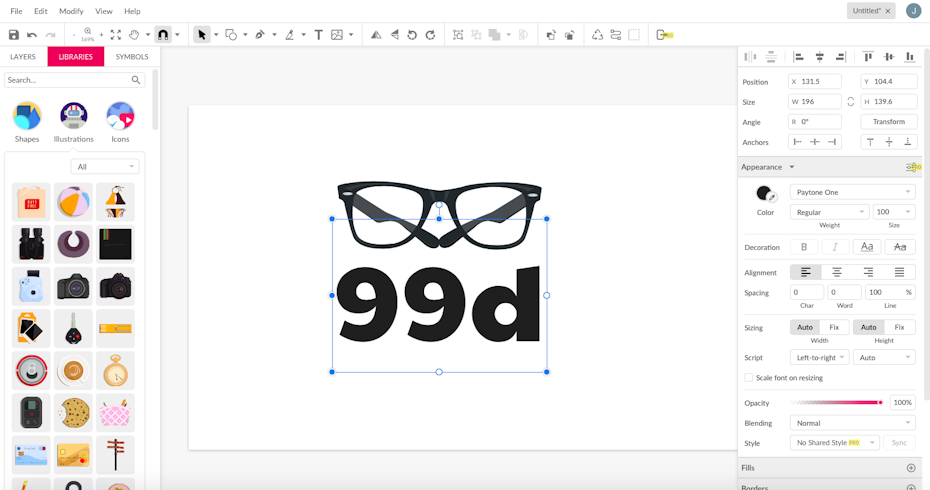930x490 pixels.
Task: Click the library Search field
Action: click(68, 80)
